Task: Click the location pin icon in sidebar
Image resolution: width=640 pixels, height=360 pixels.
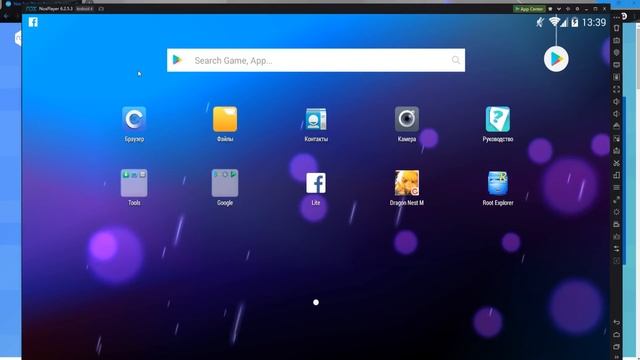Action: click(x=616, y=53)
